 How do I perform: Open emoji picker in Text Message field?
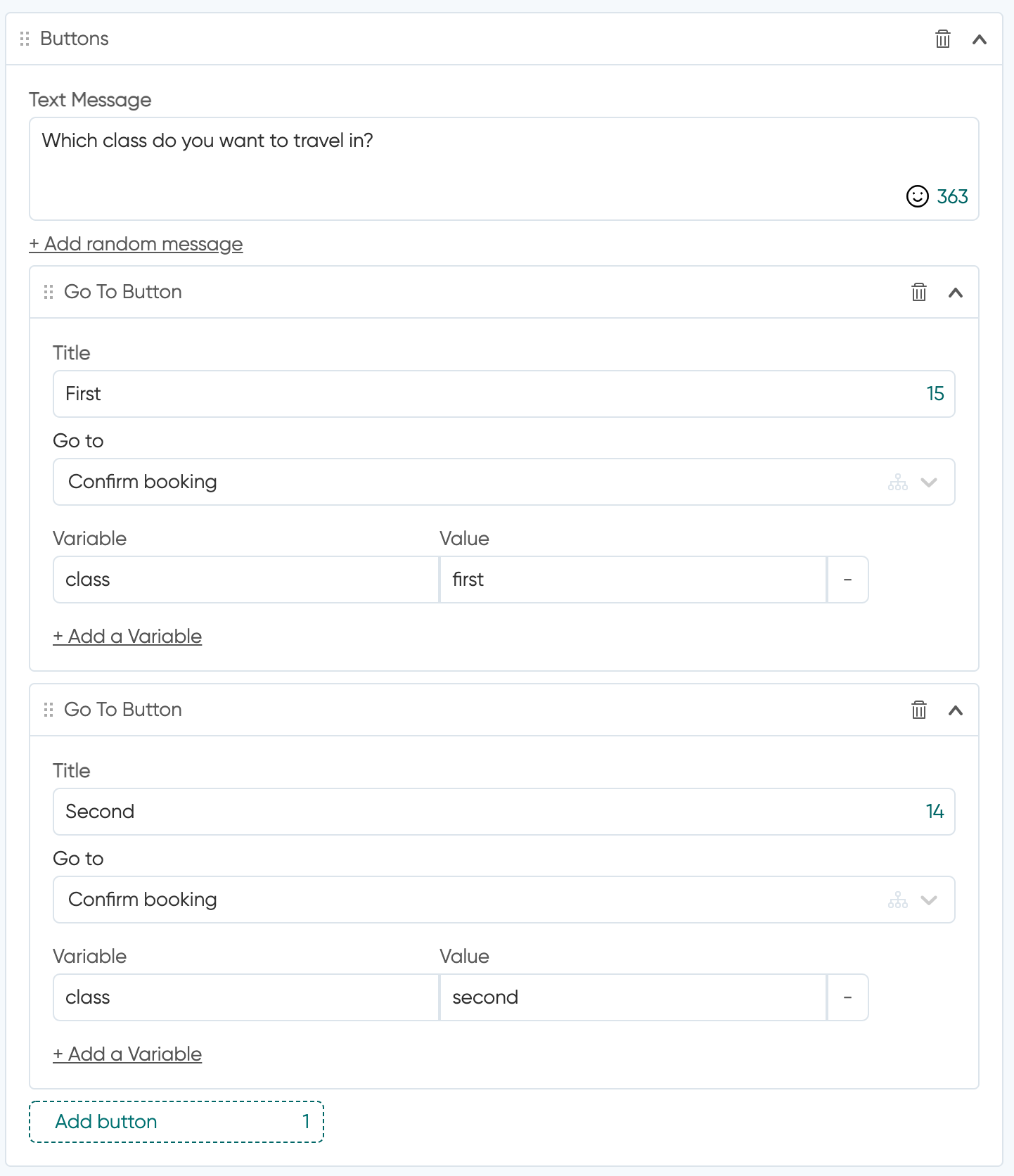(x=917, y=196)
